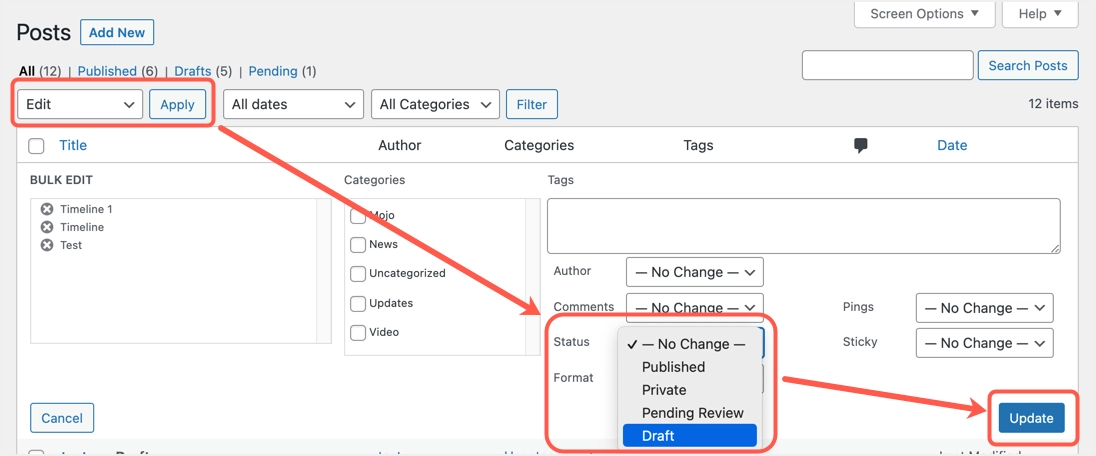The width and height of the screenshot is (1096, 456).
Task: Check the News category checkbox
Action: [x=358, y=245]
